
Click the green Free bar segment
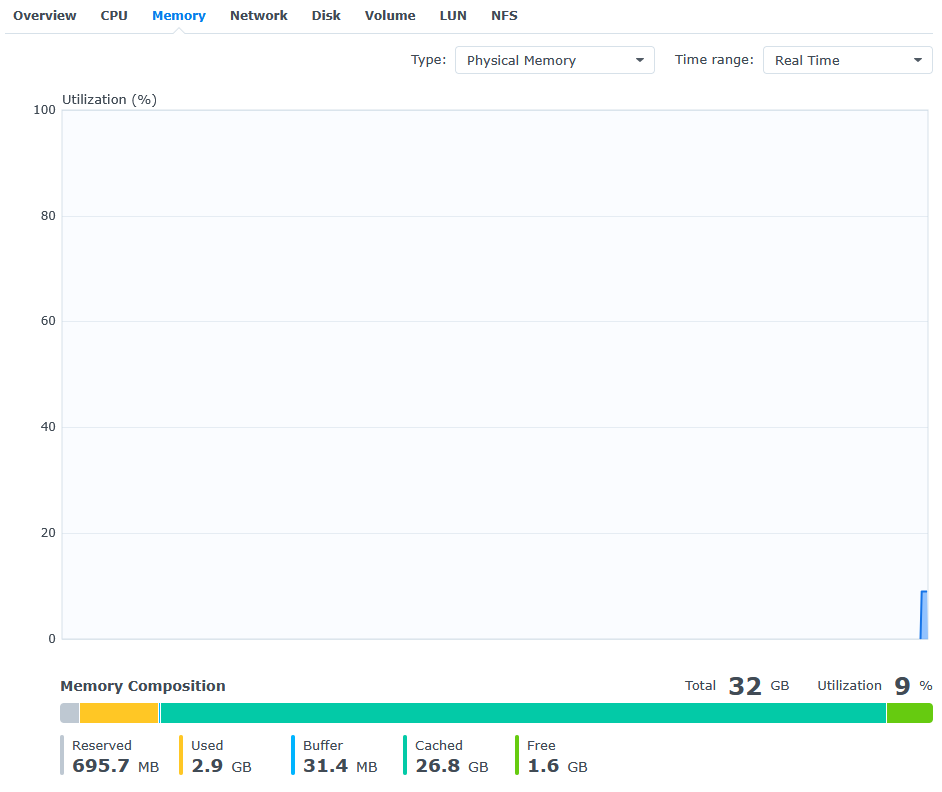point(909,713)
